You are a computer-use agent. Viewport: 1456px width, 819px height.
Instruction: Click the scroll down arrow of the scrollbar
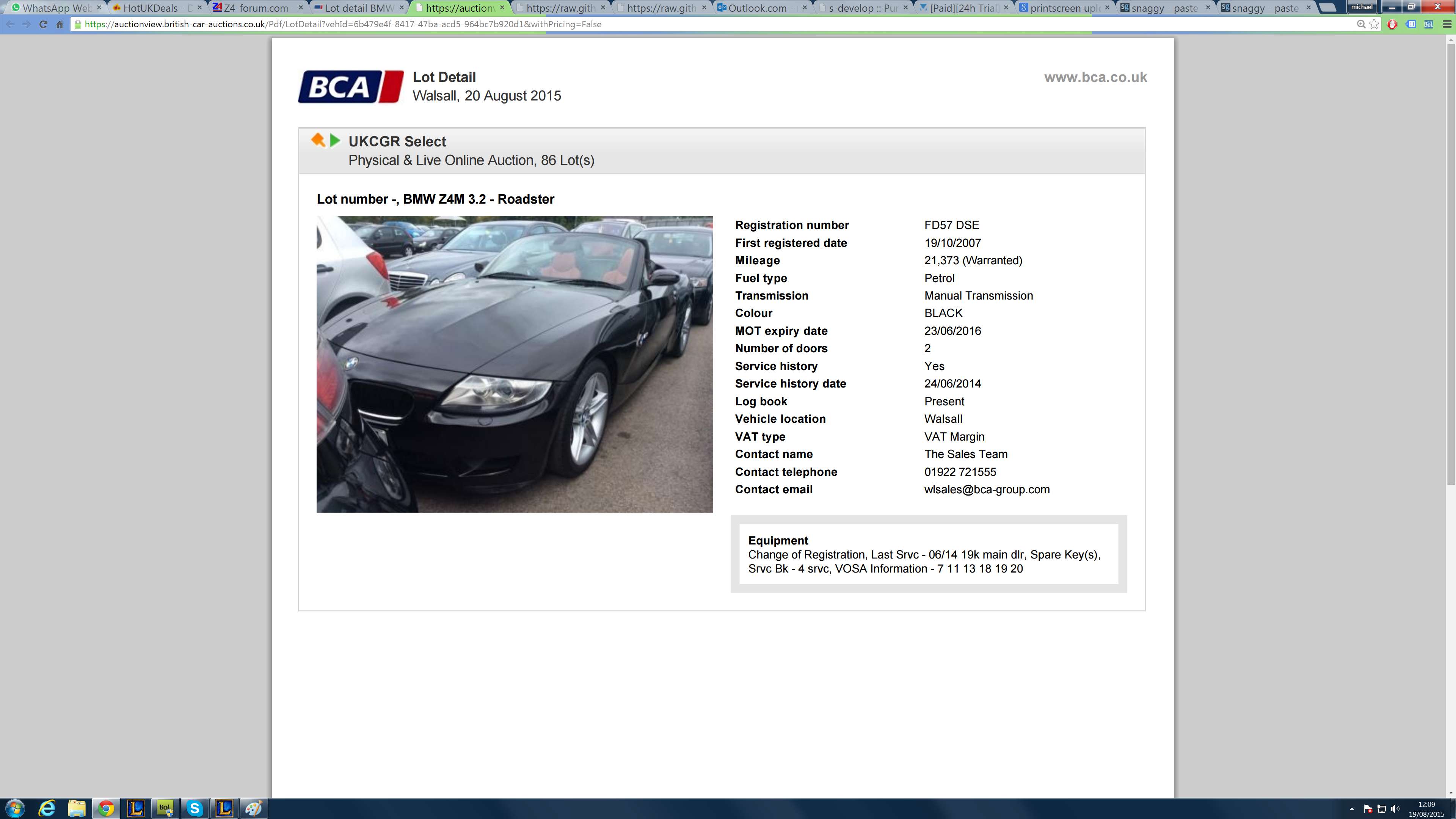pyautogui.click(x=1450, y=792)
